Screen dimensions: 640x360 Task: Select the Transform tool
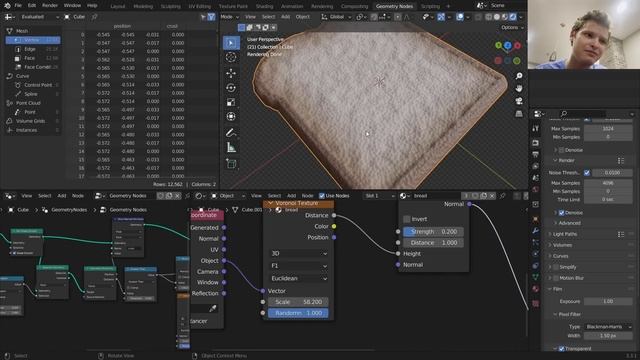(x=231, y=117)
